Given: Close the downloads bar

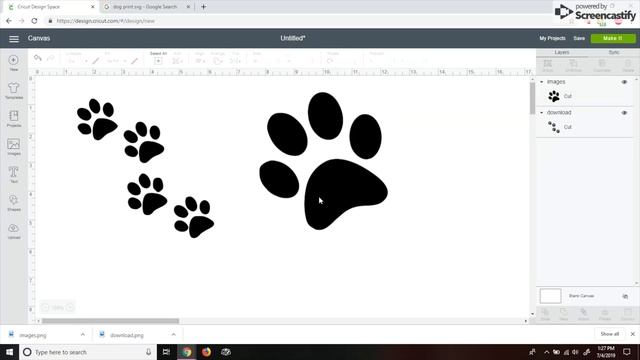Looking at the screenshot, I should pos(633,334).
